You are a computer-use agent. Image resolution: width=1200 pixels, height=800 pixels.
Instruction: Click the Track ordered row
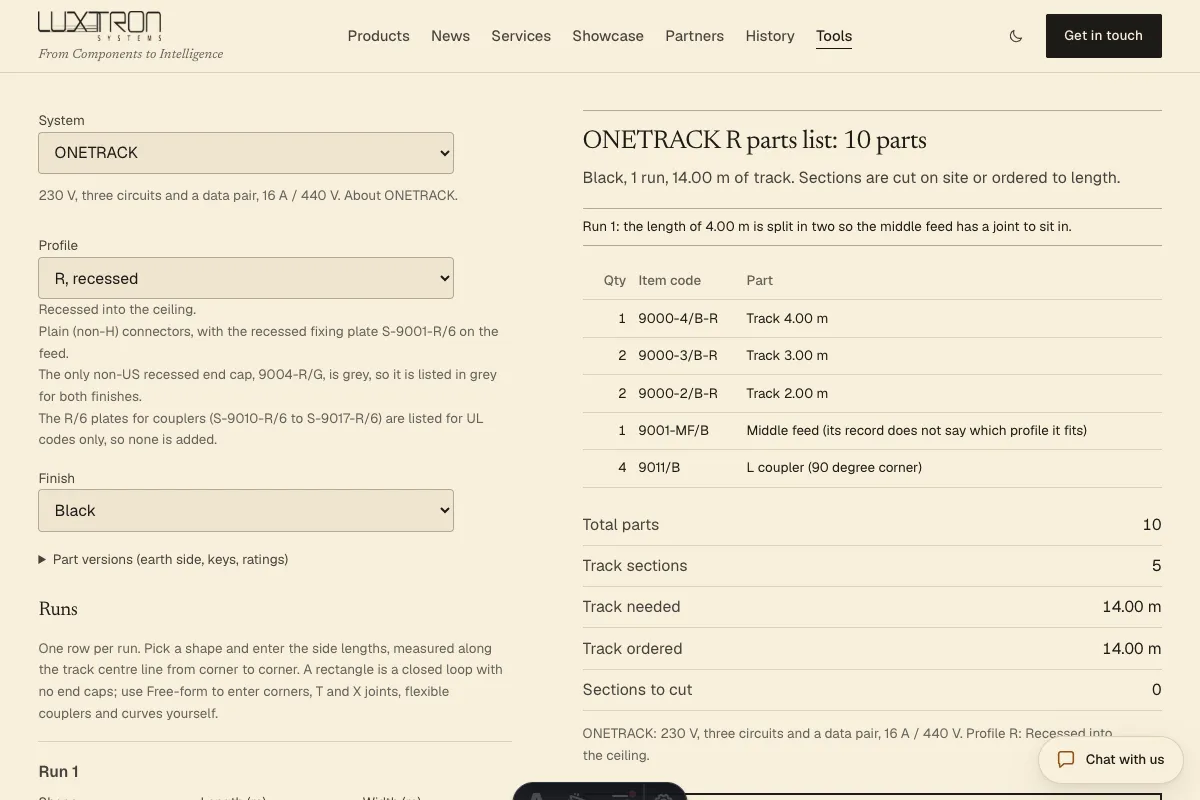pyautogui.click(x=872, y=649)
